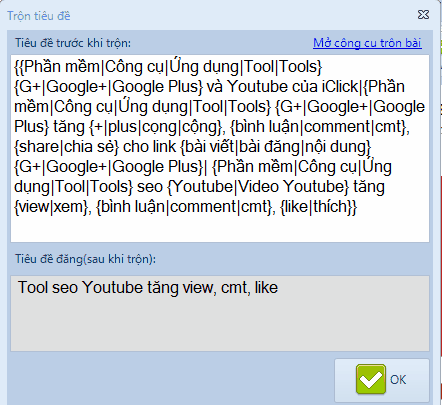Click 'Tool seo Youtube tăng view, cmt, like' text
The height and width of the screenshot is (405, 442).
[x=148, y=288]
